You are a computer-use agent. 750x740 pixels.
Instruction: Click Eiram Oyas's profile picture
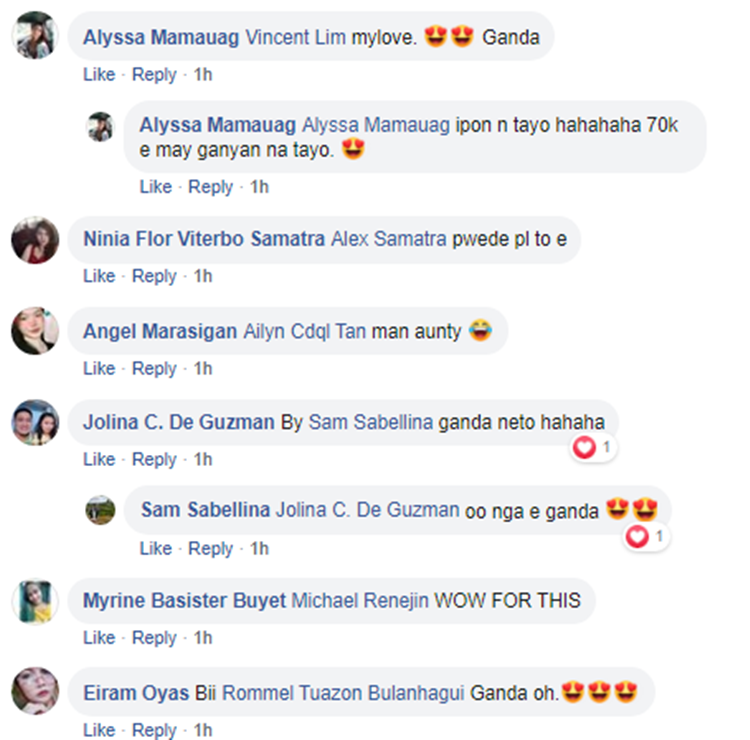(35, 691)
